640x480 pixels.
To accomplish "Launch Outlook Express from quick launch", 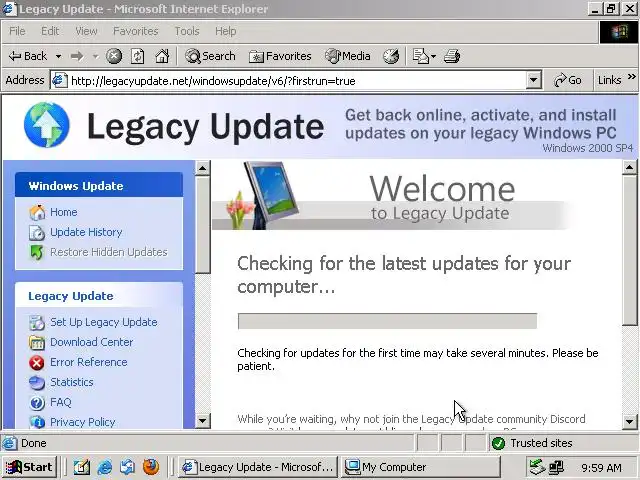I will (128, 467).
